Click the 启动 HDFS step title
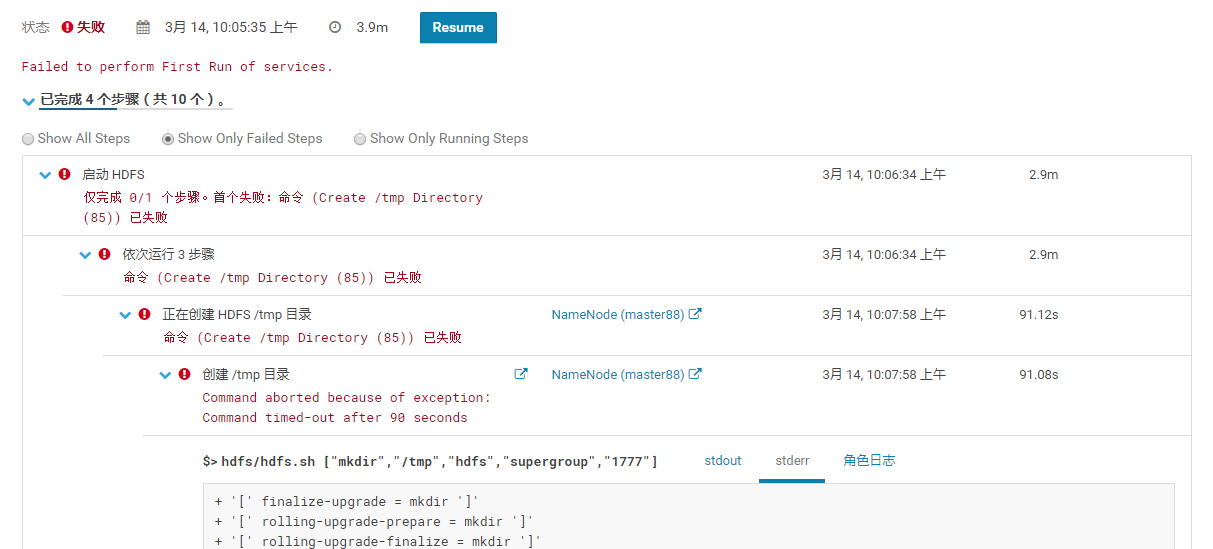1213x549 pixels. click(114, 175)
